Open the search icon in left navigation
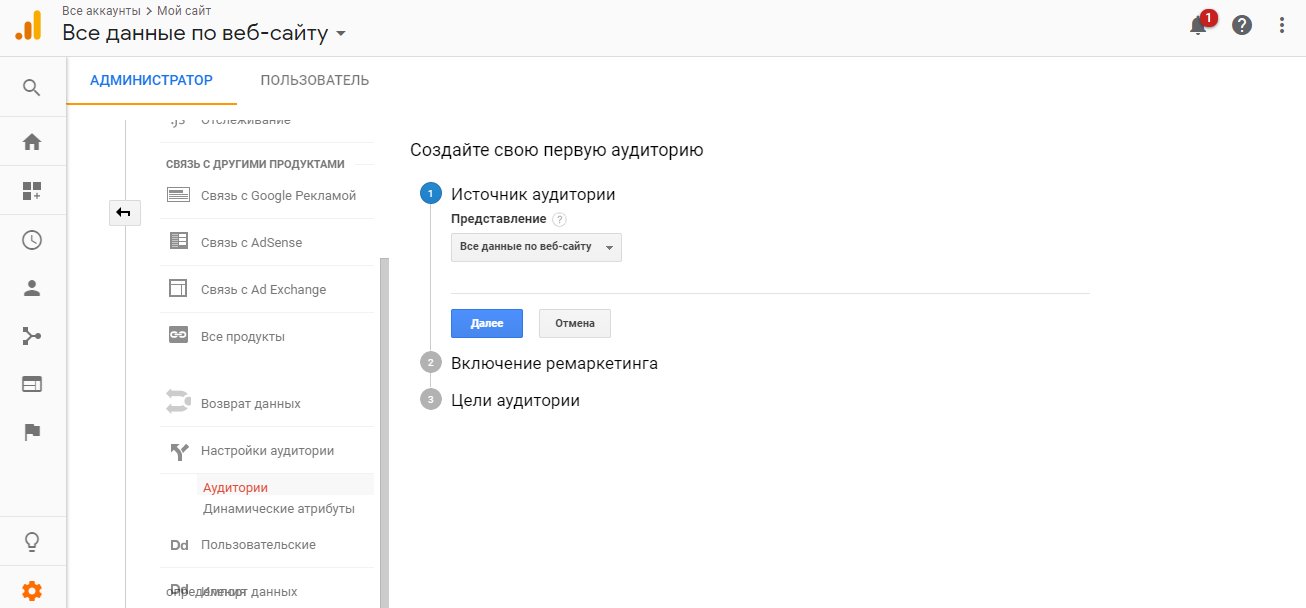Viewport: 1306px width, 608px height. (33, 86)
